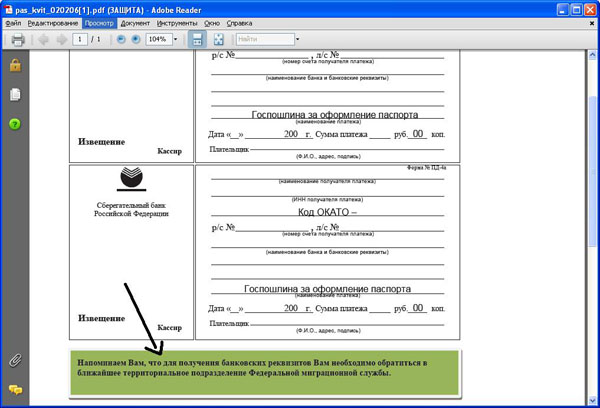Click the Найти search field
The width and height of the screenshot is (600, 408).
tap(265, 39)
